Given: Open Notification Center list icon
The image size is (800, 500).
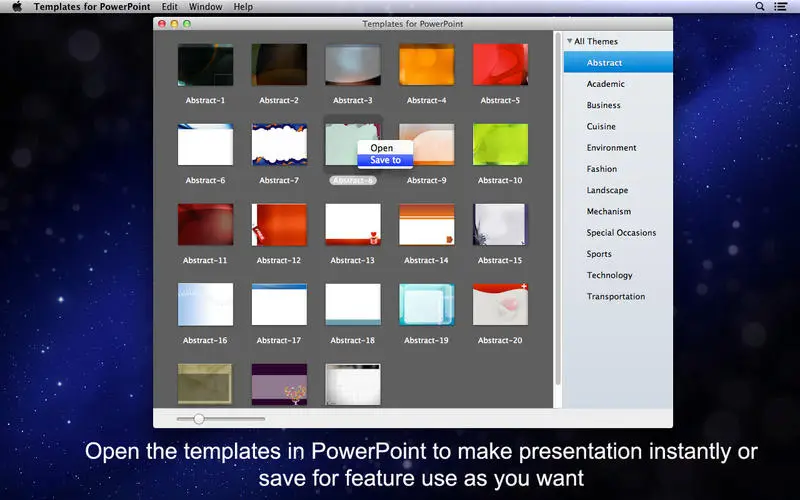Looking at the screenshot, I should point(780,7).
